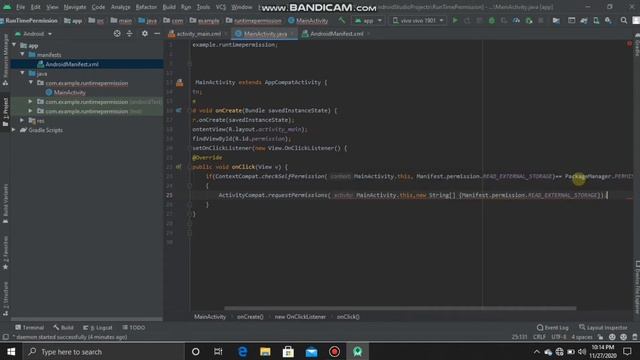Click scroll-from-source target icon in project panel
This screenshot has height=360, width=640.
(117, 34)
